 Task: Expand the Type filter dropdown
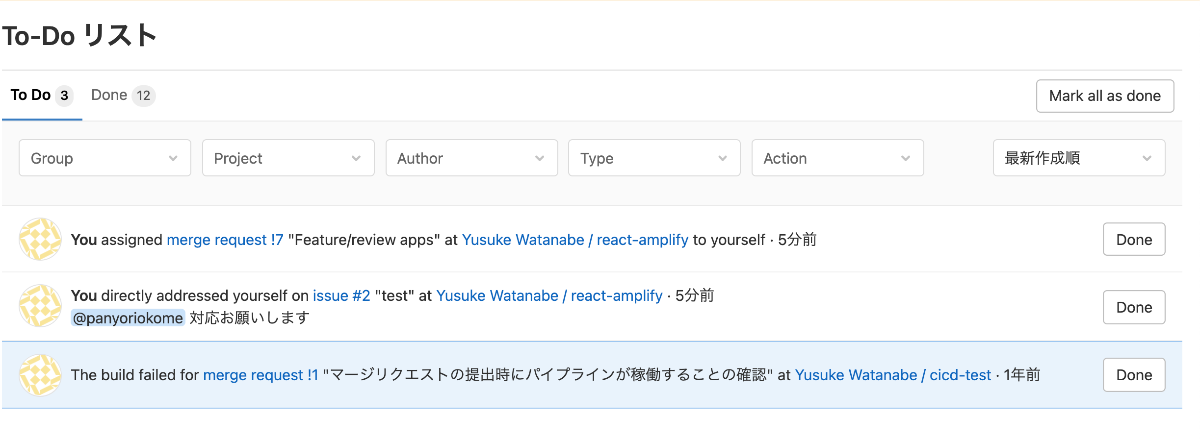pos(654,158)
